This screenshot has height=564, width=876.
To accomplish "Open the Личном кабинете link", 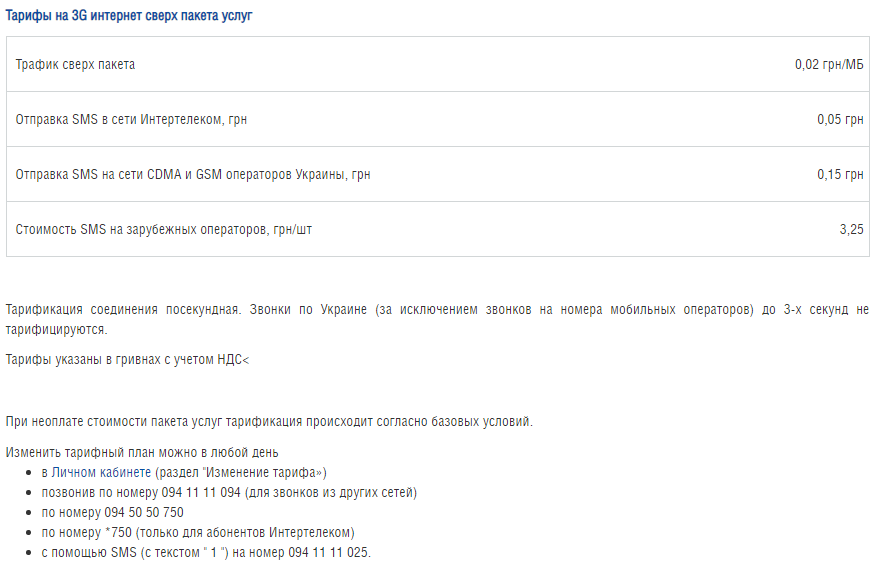I will [x=101, y=472].
